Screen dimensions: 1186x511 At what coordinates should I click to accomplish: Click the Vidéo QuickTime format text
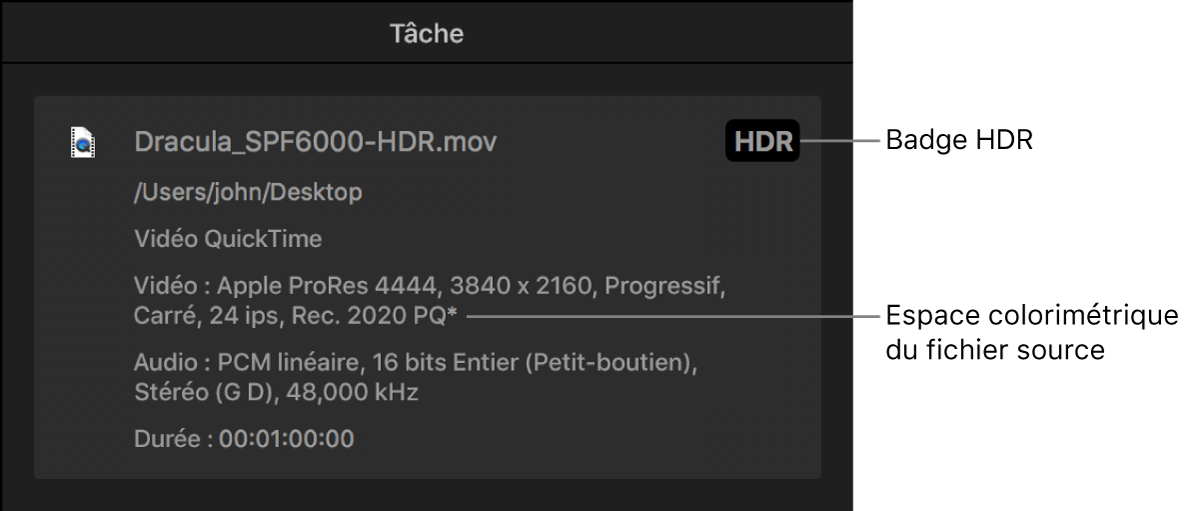[229, 239]
